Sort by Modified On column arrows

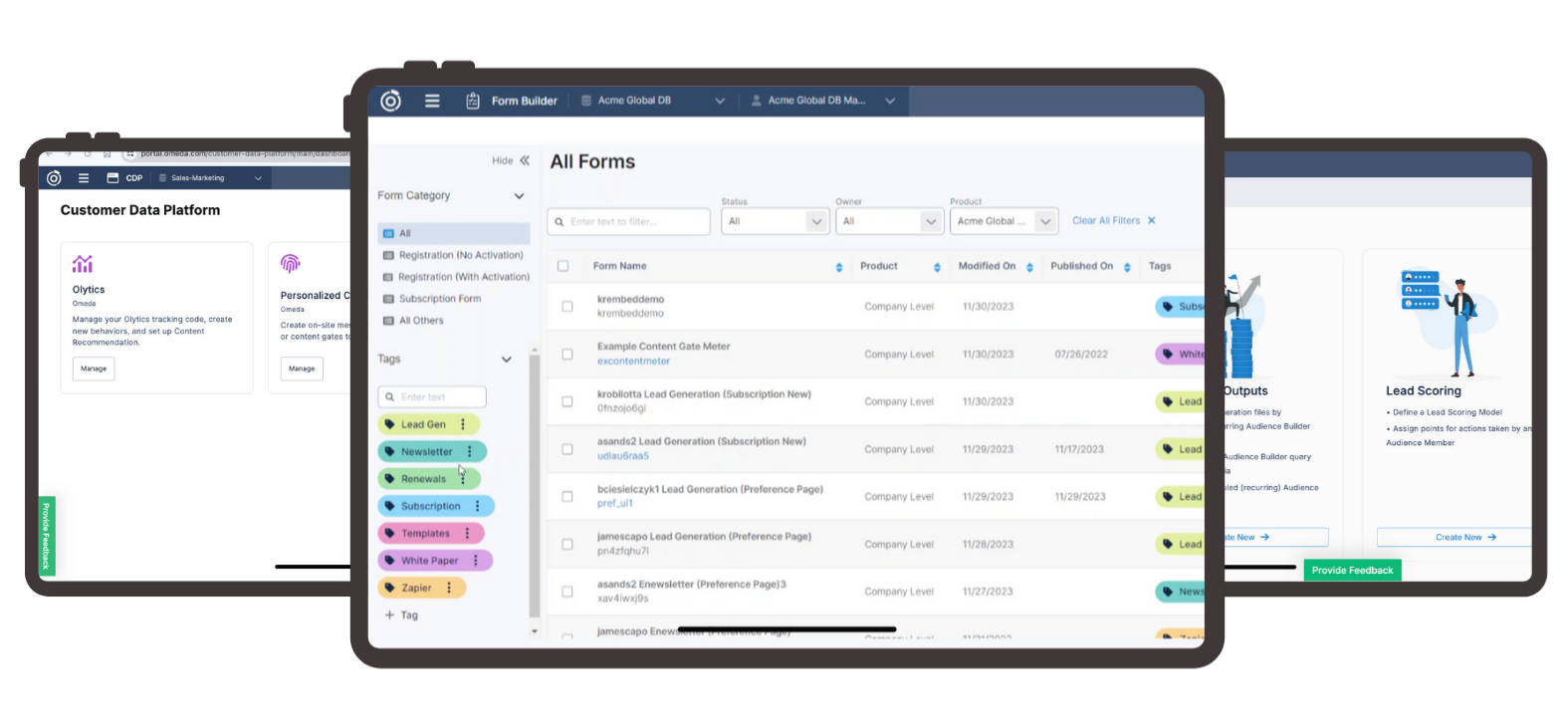point(1029,267)
